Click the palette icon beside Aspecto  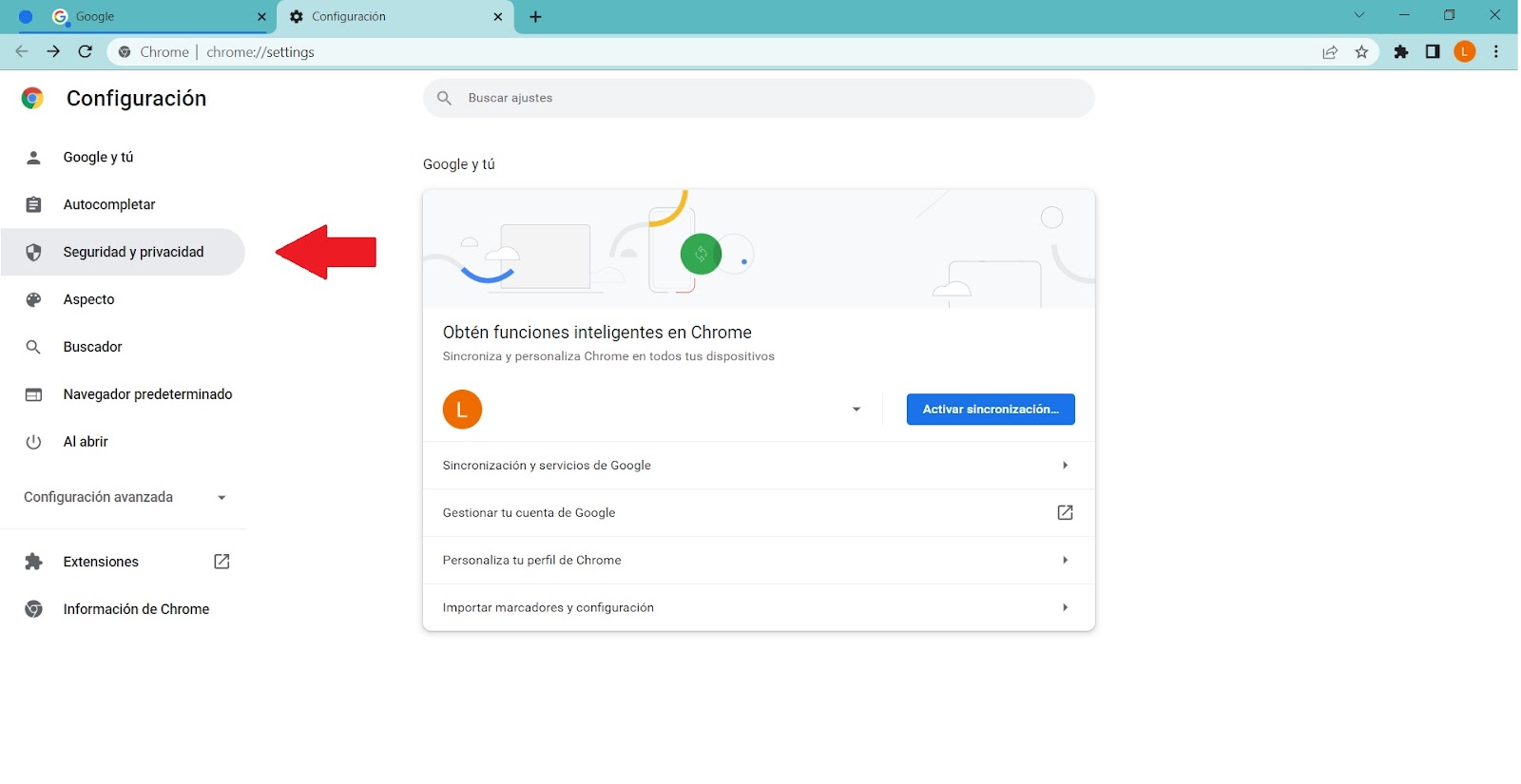(x=33, y=299)
